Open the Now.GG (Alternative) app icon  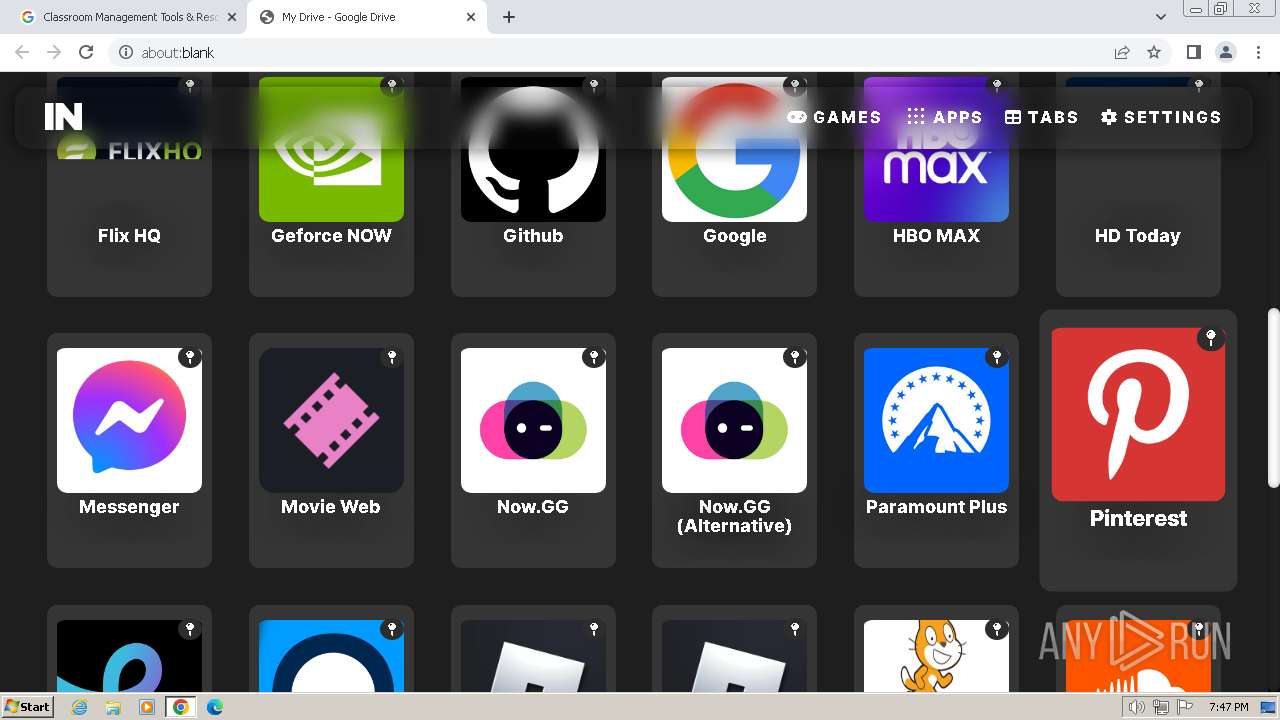(x=734, y=420)
